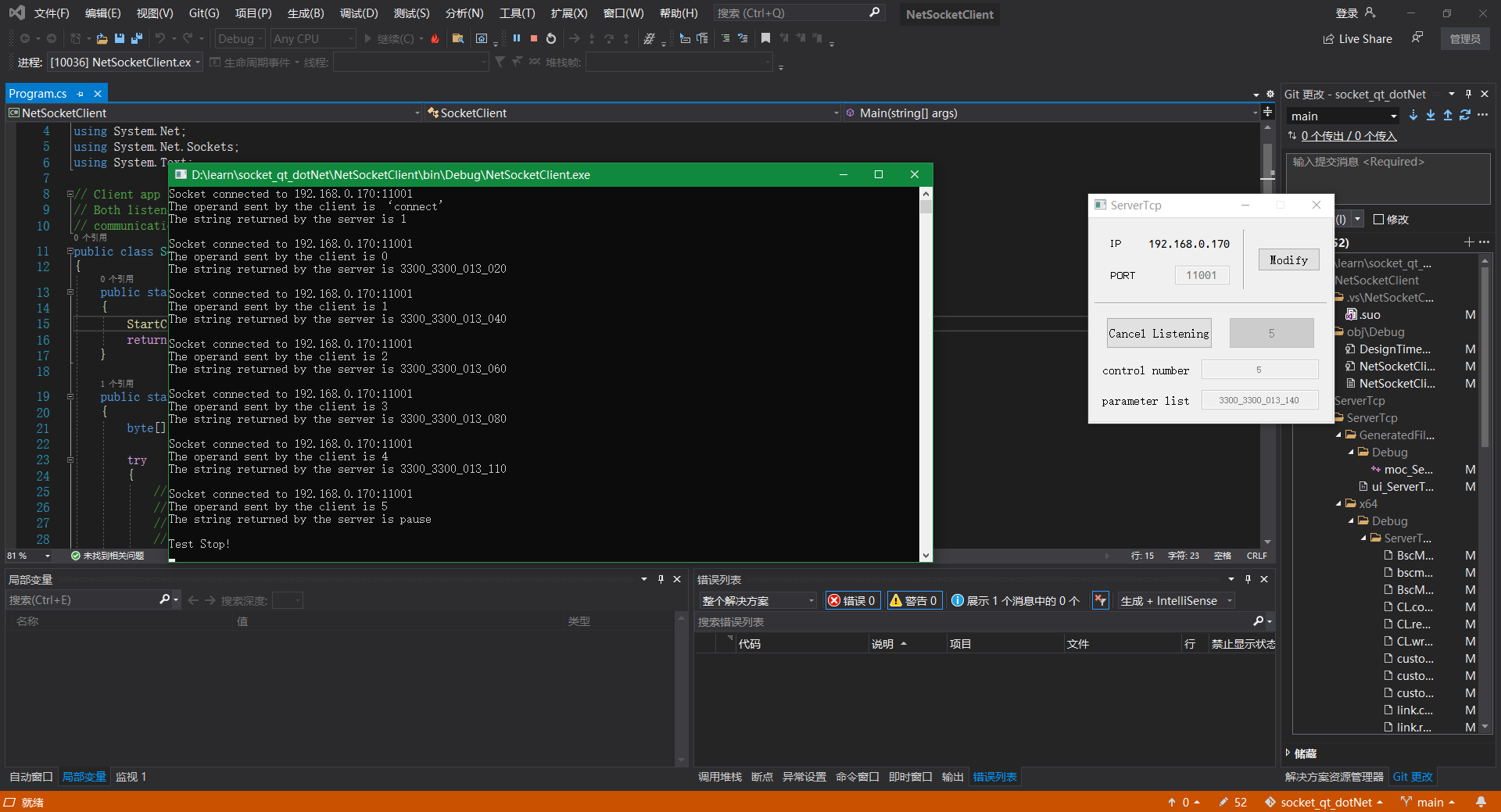Open the 调试(D) menu

pos(359,13)
